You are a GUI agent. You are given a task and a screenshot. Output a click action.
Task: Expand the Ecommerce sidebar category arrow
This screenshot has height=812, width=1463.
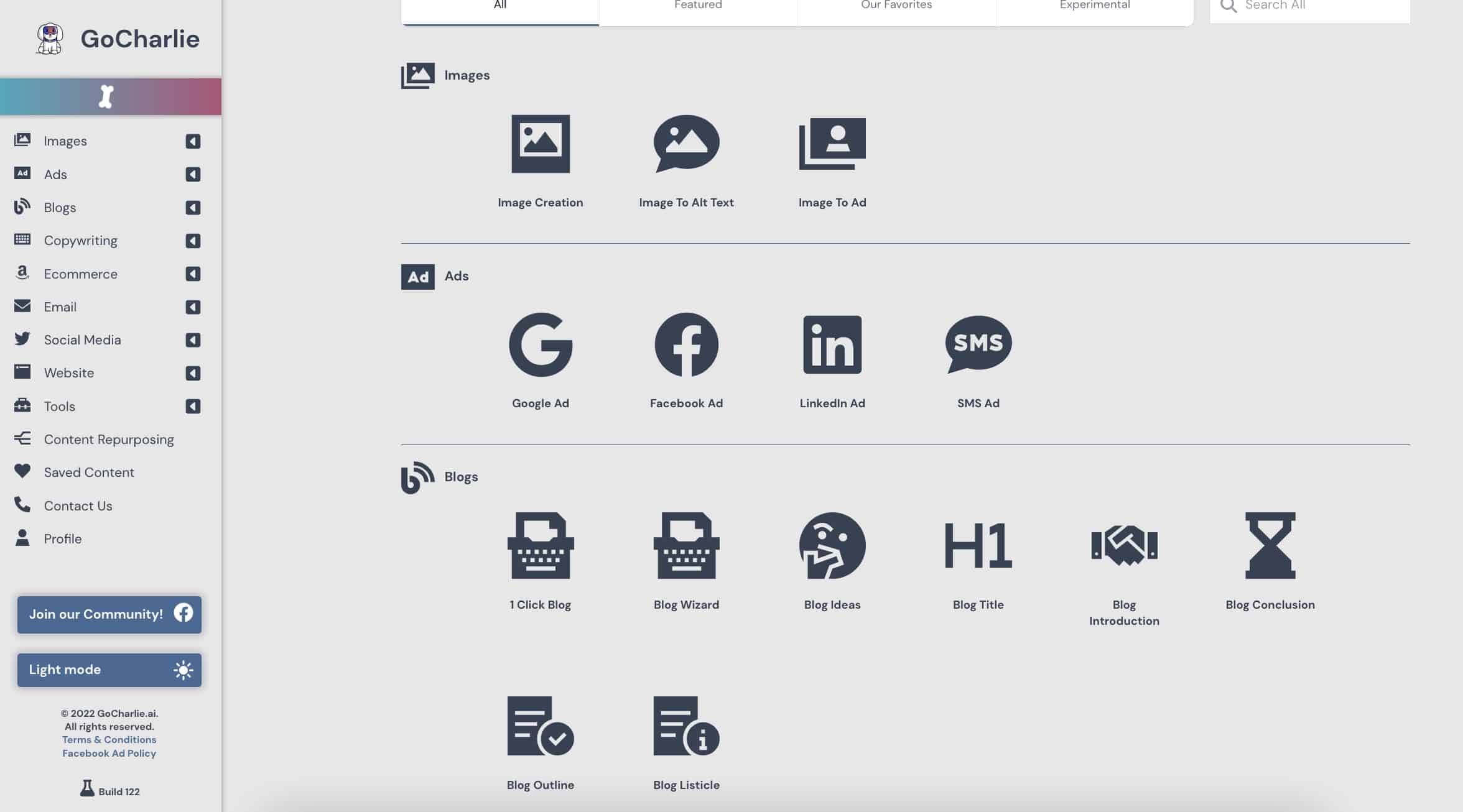tap(193, 274)
